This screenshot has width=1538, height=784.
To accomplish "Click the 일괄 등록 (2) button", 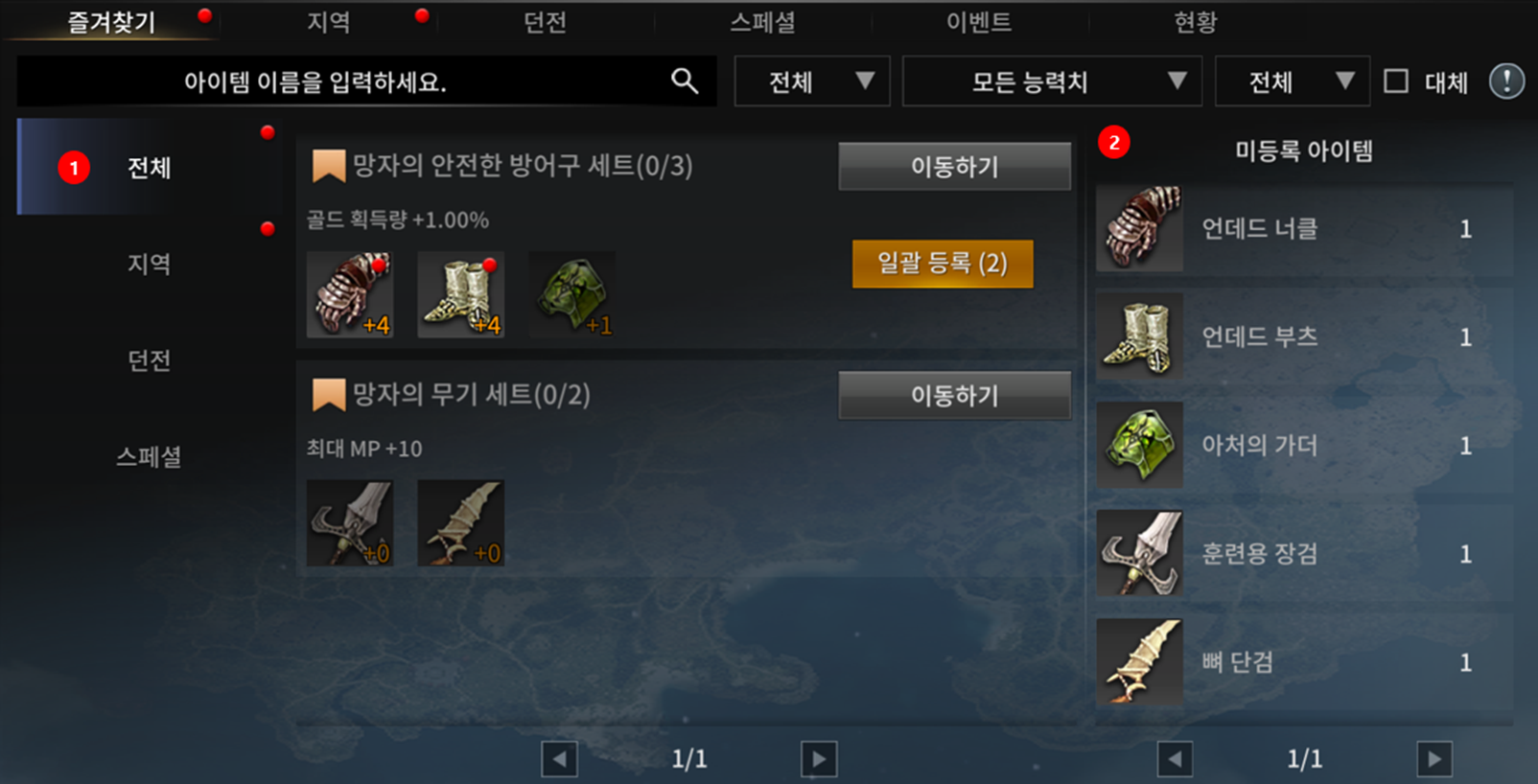I will tap(943, 264).
